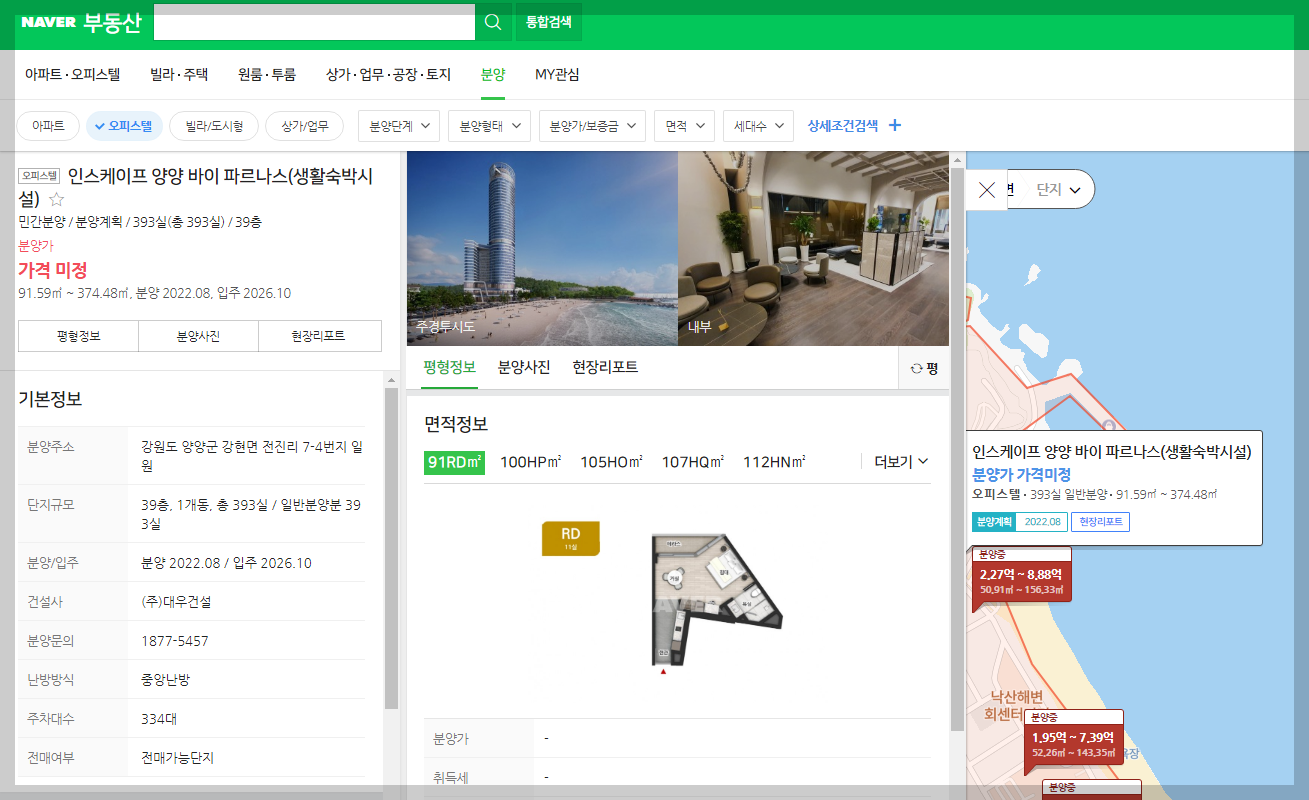
Task: Open the 주경투시도 tower rendering photo
Action: click(542, 248)
